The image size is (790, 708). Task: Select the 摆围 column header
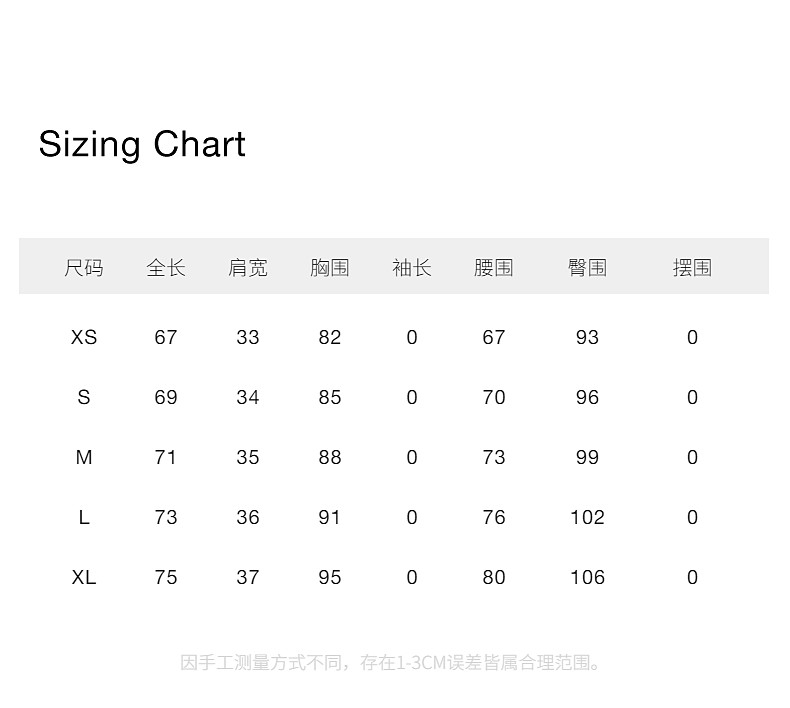tap(692, 268)
